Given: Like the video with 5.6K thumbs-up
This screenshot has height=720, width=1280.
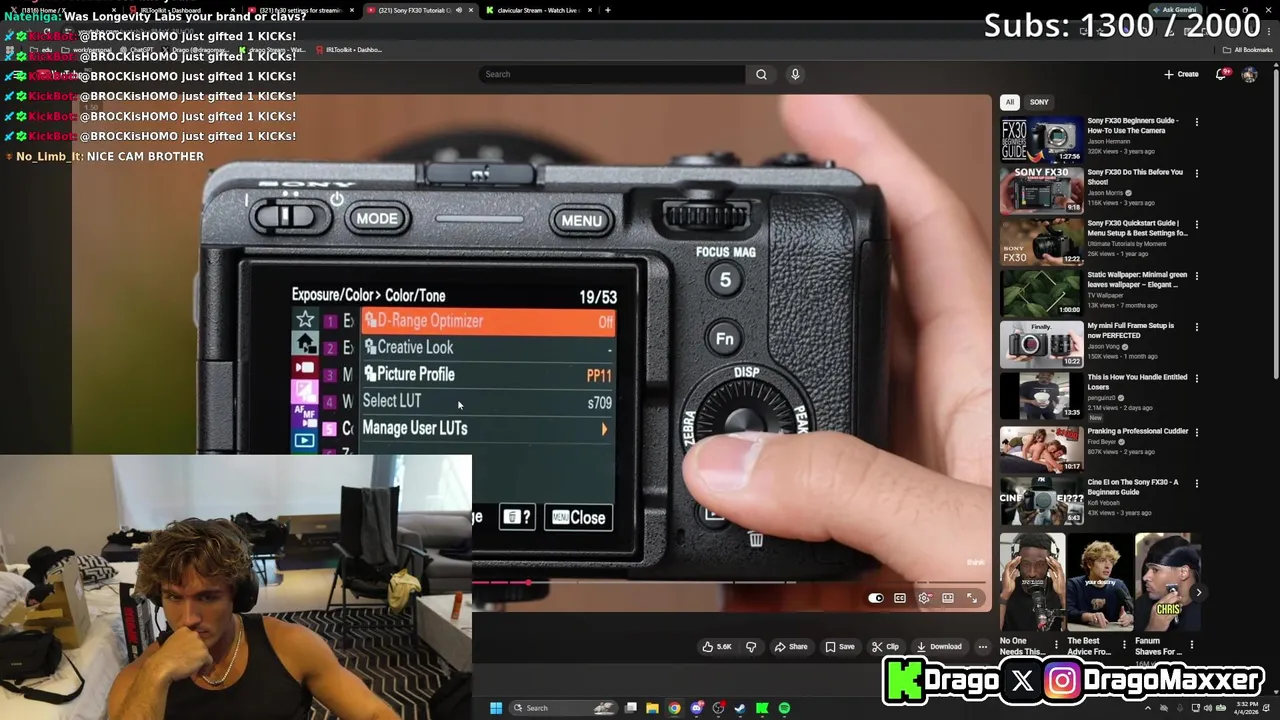Looking at the screenshot, I should pos(717,647).
